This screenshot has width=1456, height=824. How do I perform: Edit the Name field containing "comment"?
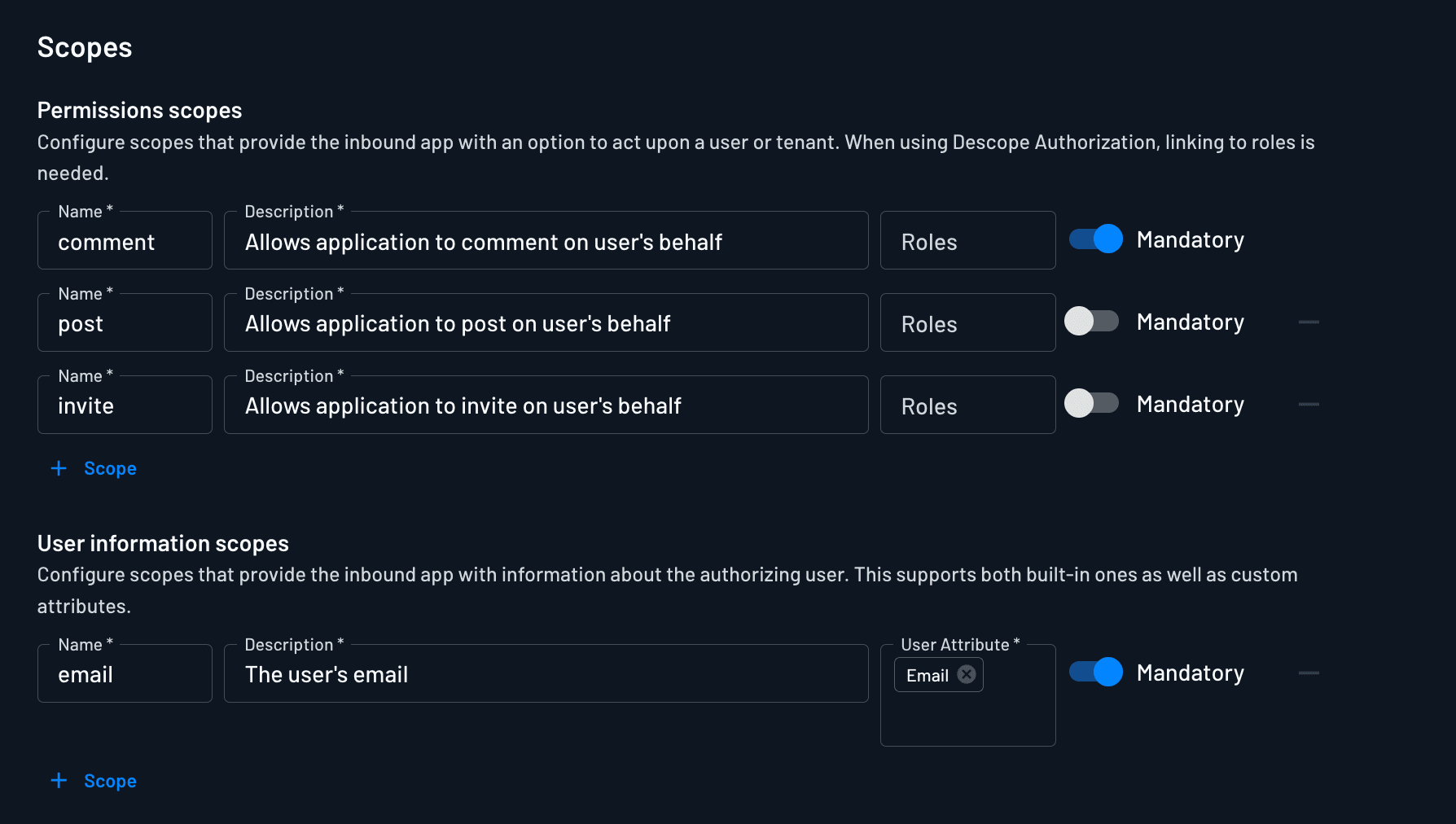tap(125, 241)
